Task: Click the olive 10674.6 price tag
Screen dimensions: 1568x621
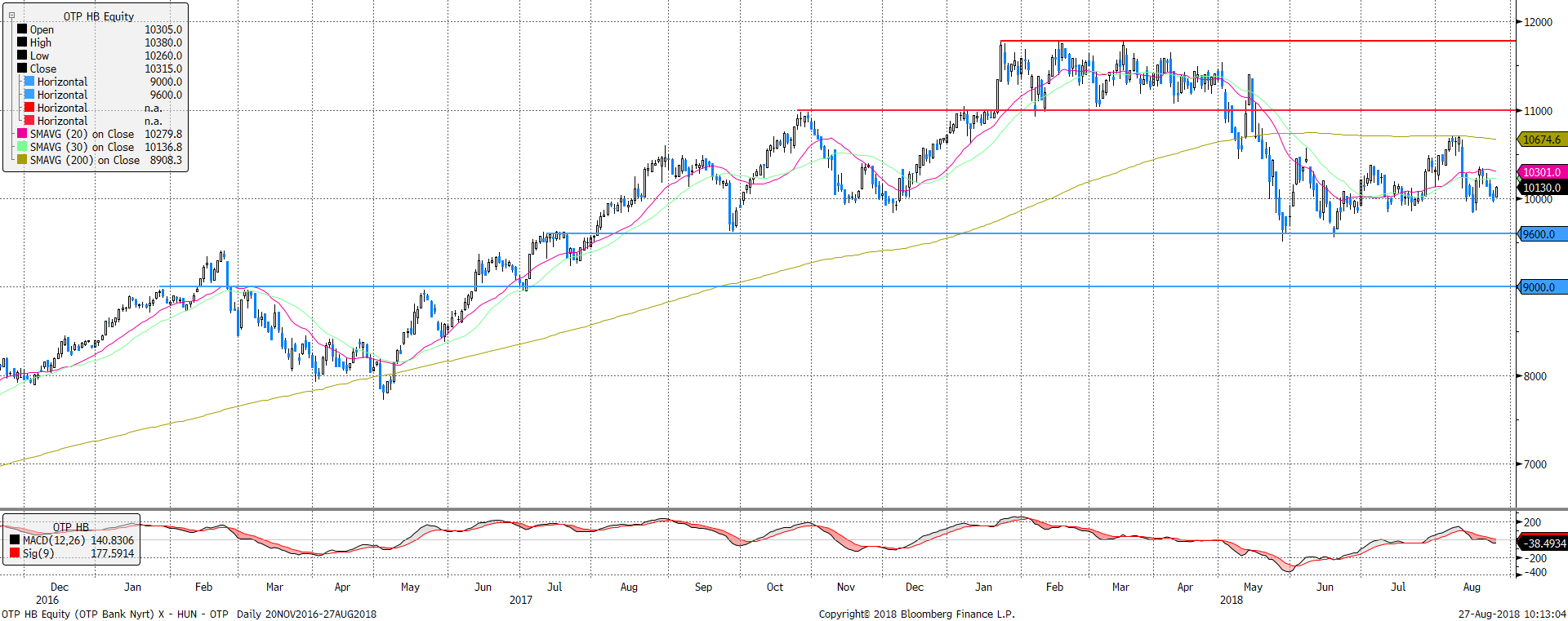Action: click(1542, 140)
